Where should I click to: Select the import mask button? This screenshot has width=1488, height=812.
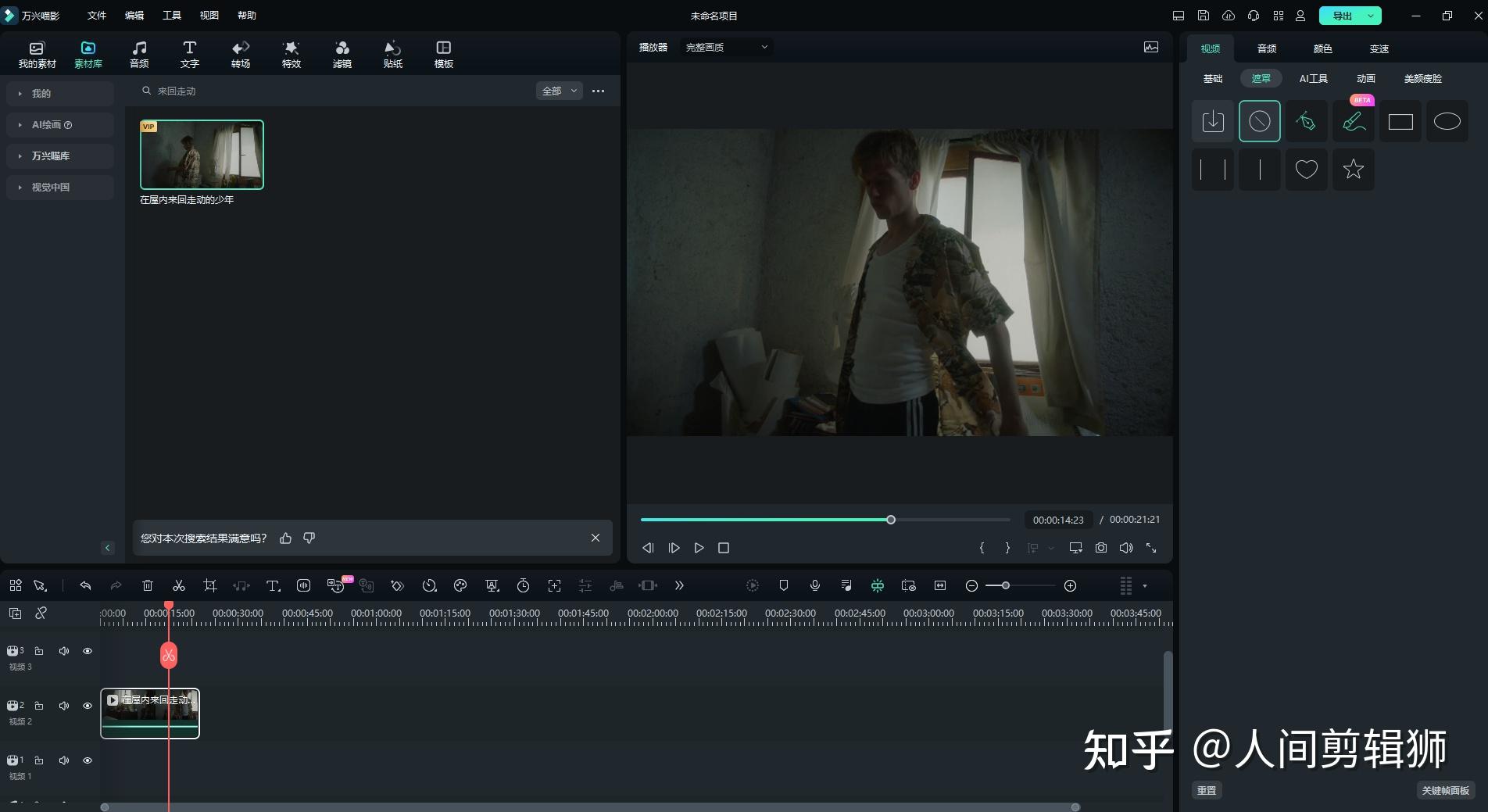1213,121
